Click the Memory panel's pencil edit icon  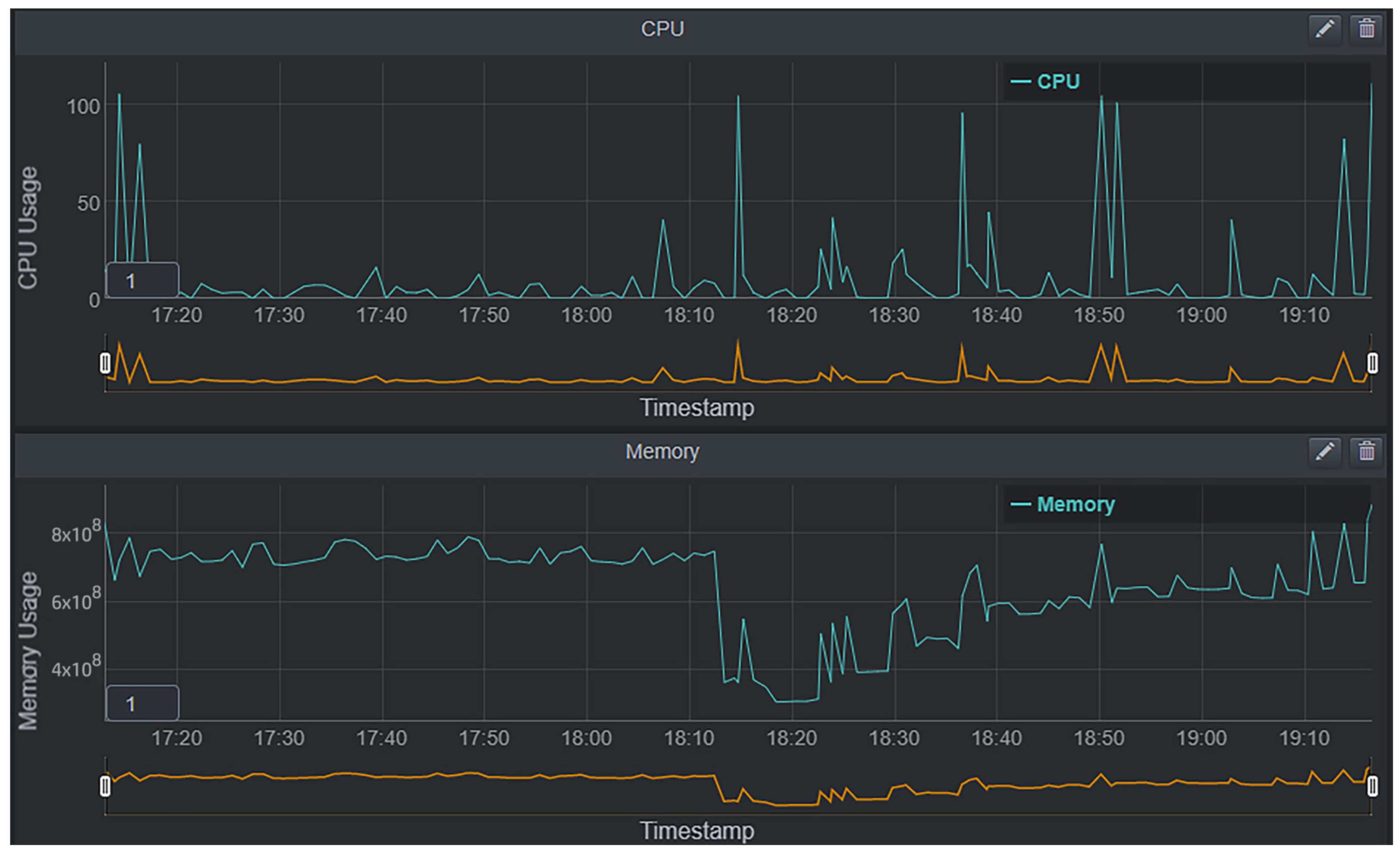(1324, 451)
